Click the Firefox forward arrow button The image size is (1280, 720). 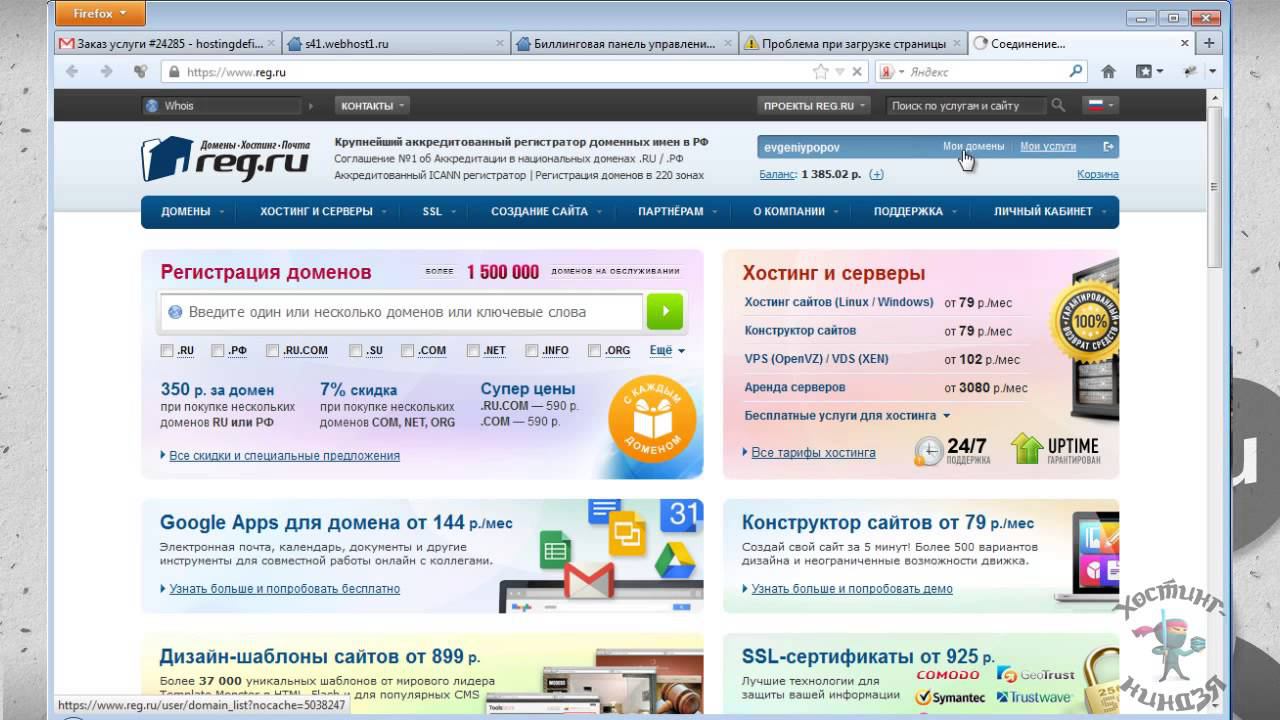point(106,72)
